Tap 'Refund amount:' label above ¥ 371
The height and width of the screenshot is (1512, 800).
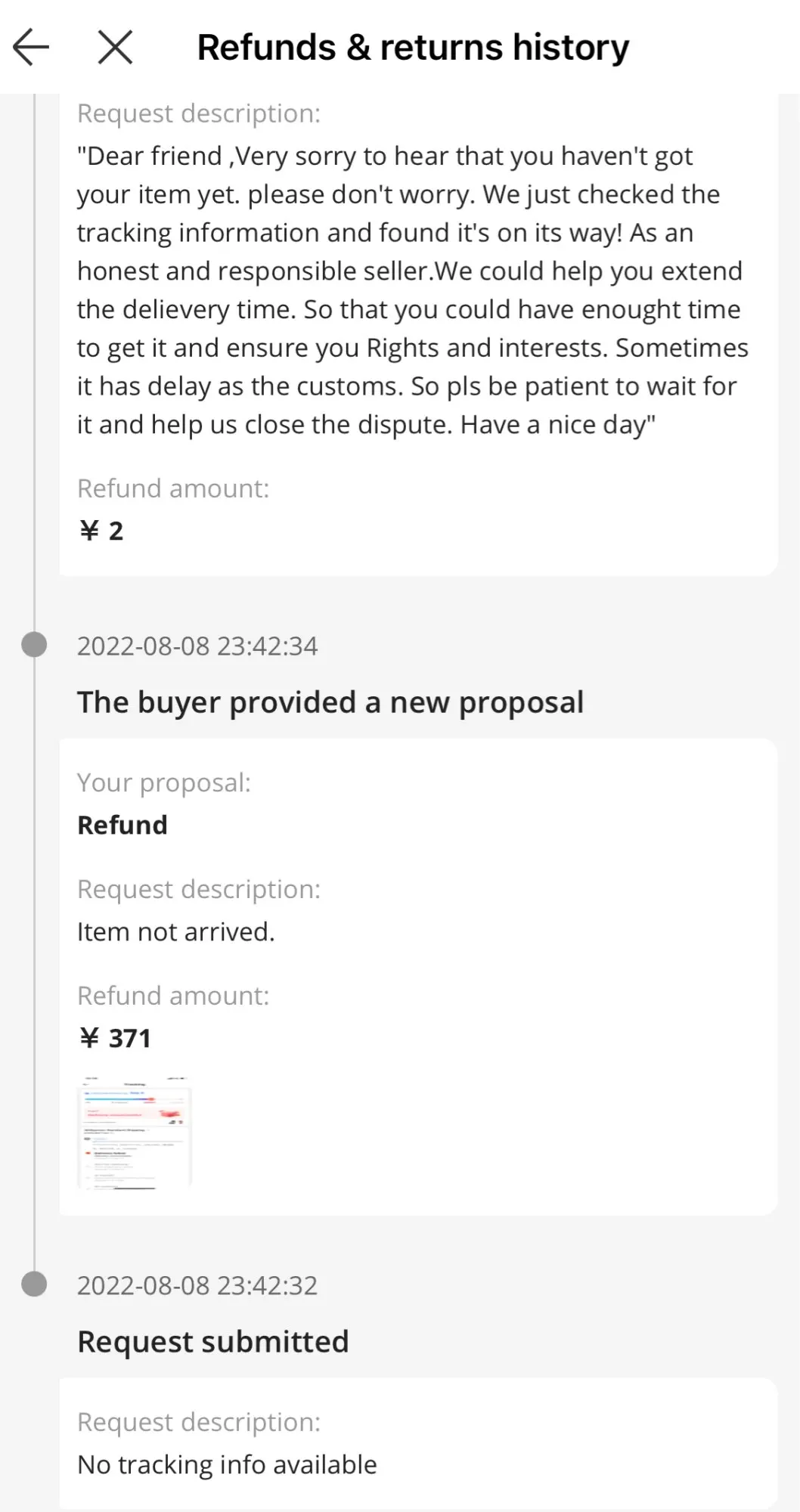coord(173,996)
